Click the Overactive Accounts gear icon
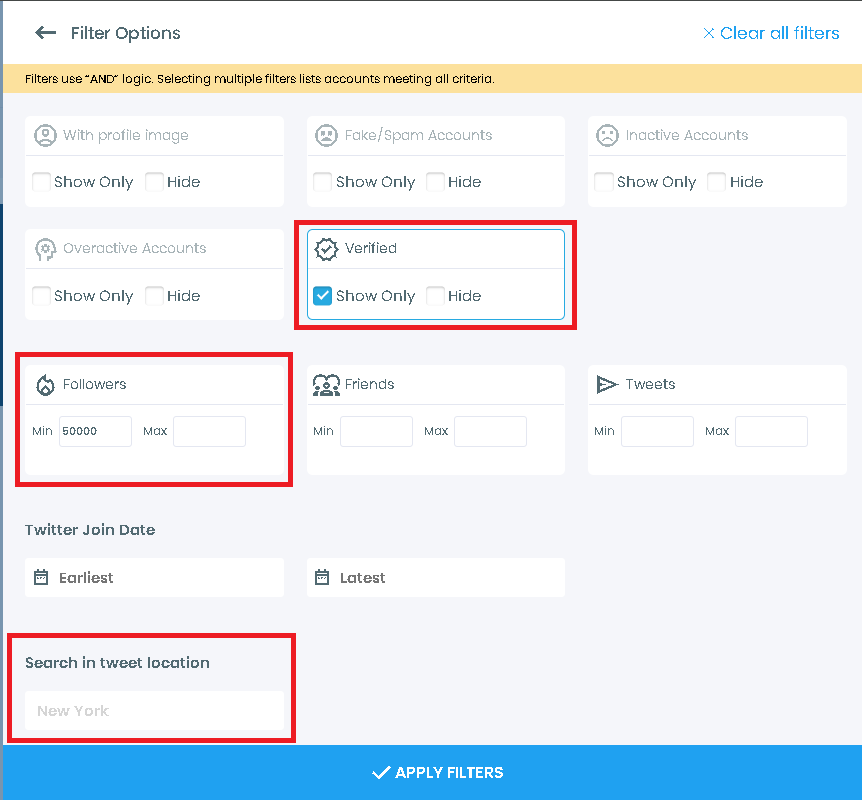This screenshot has height=800, width=862. click(47, 248)
